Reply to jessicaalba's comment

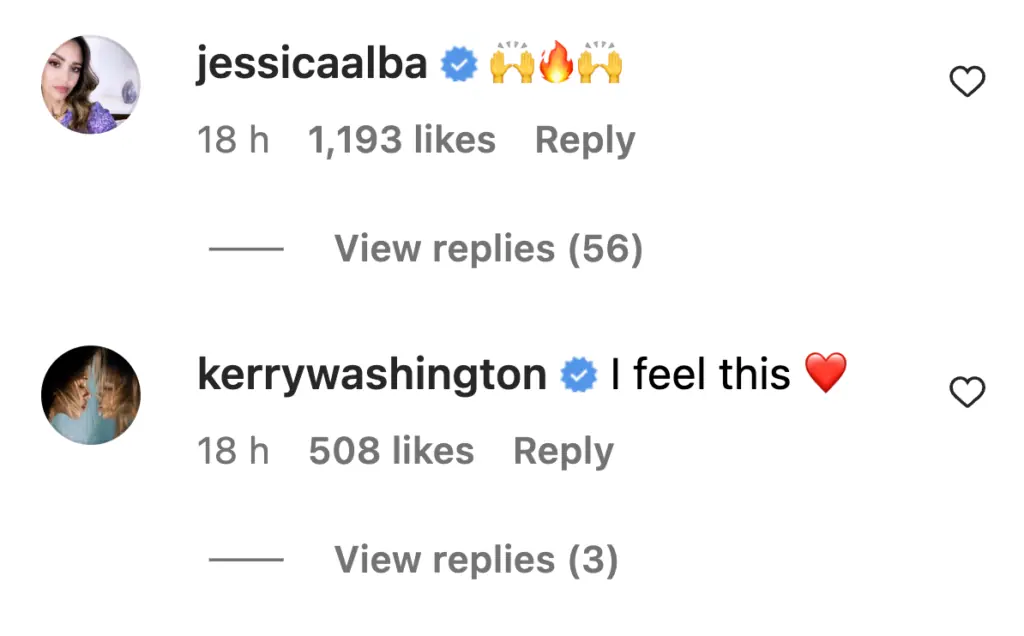tap(585, 141)
